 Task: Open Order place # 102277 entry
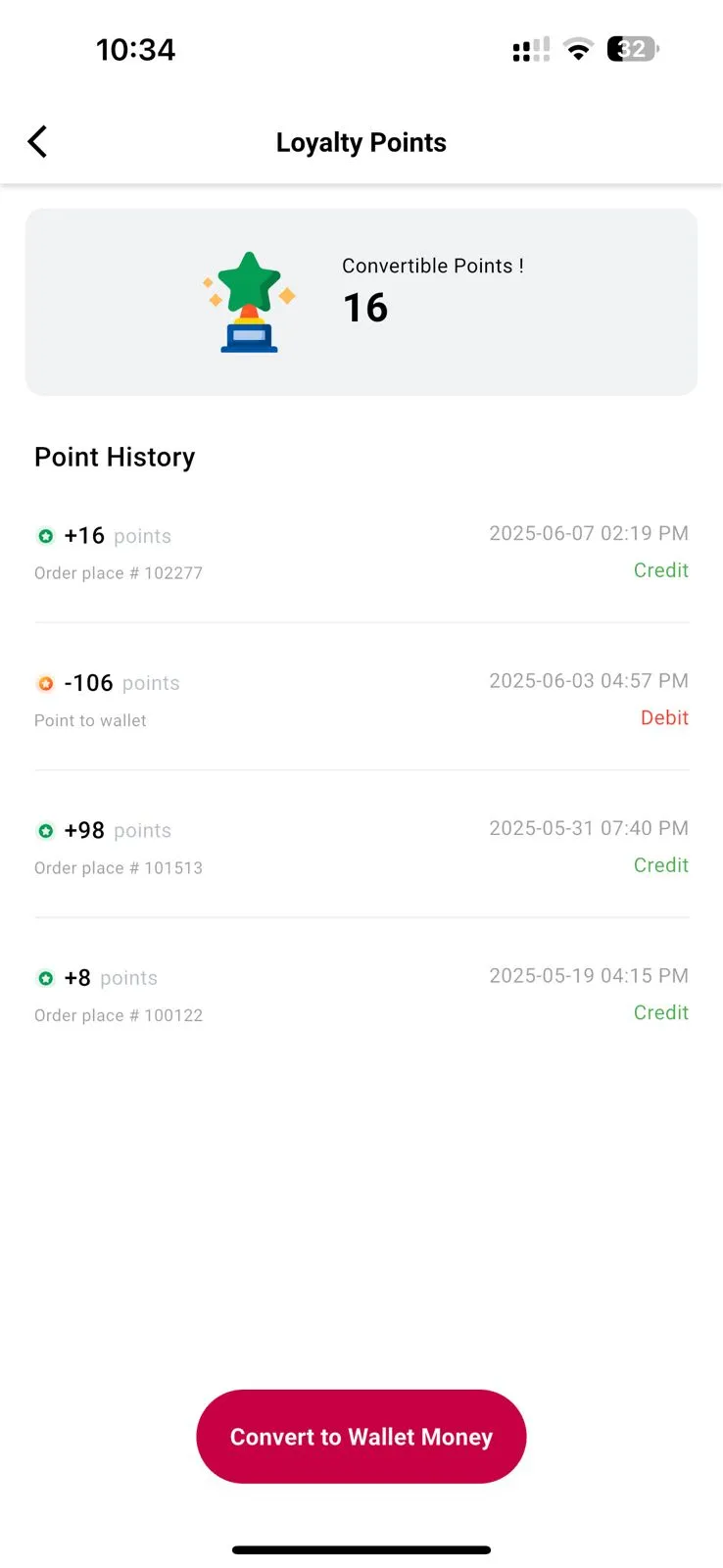point(119,573)
